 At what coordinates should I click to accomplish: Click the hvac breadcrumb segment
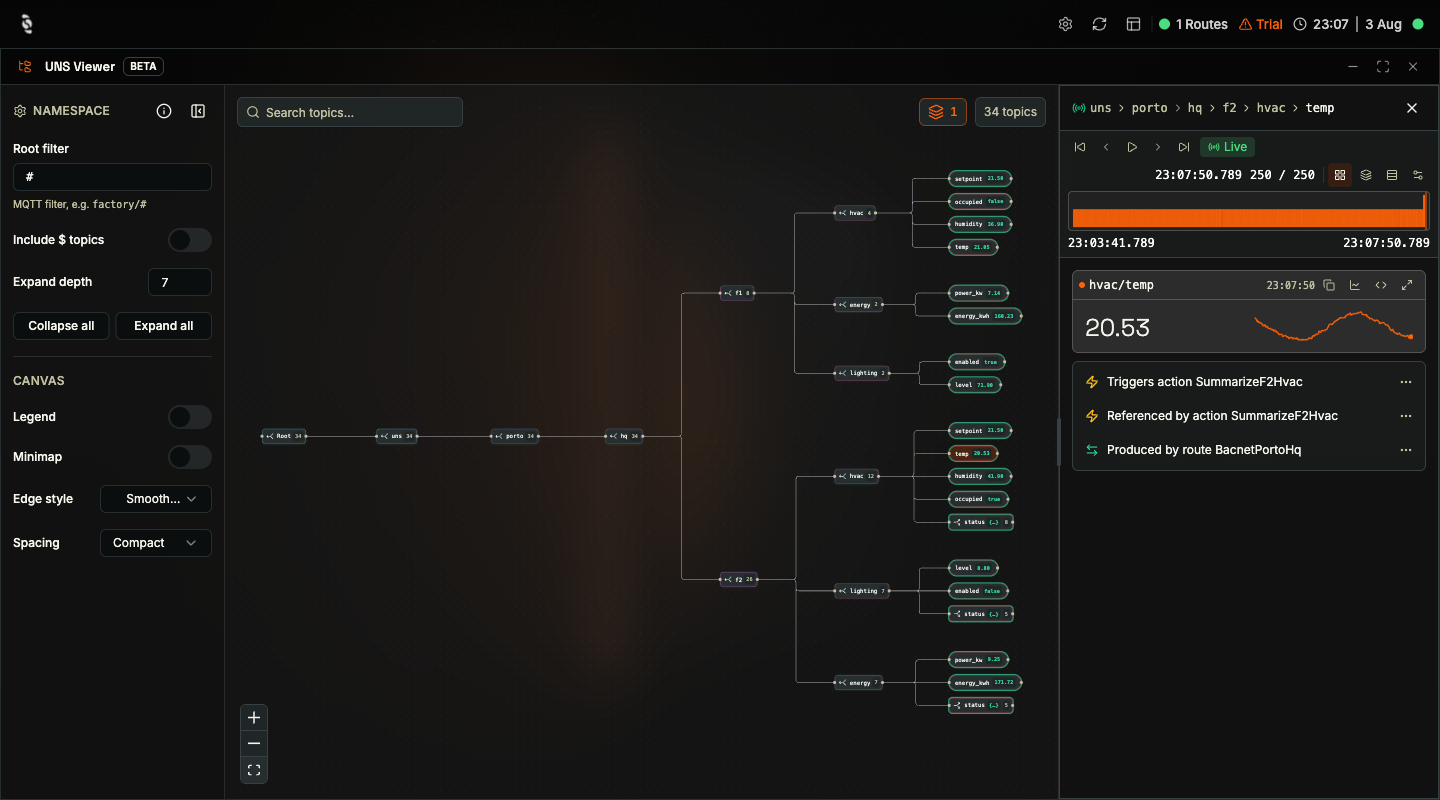click(x=1271, y=108)
